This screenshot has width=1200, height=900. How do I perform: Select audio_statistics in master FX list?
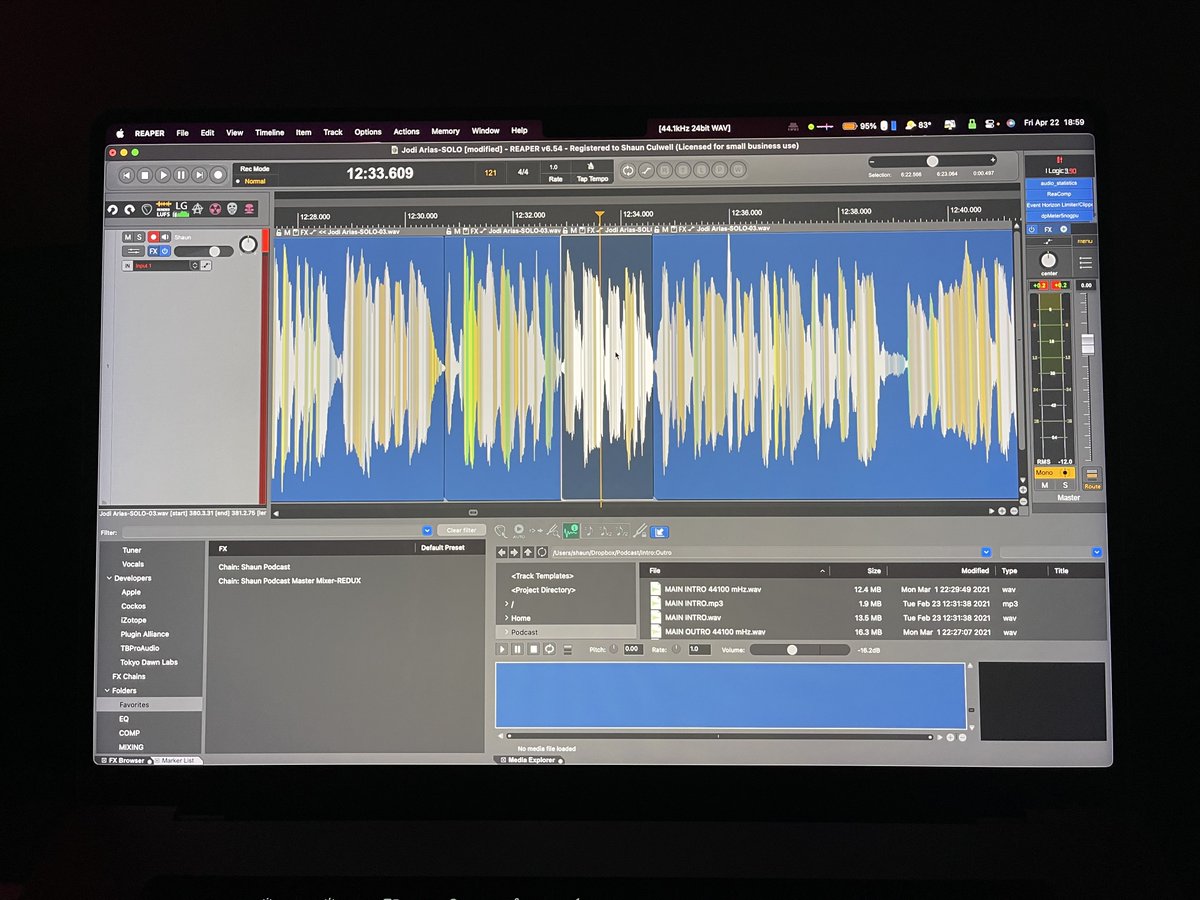coord(1059,183)
